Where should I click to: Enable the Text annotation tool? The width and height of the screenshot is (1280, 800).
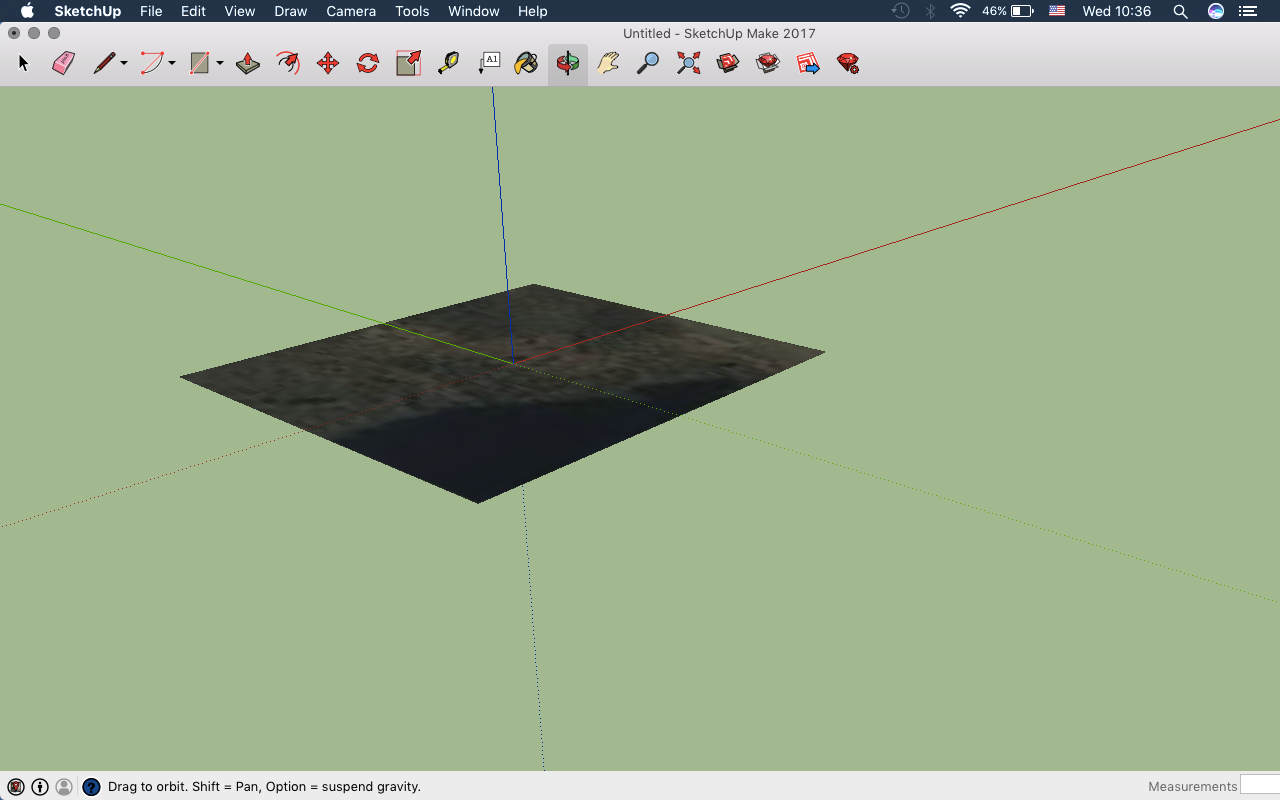pos(488,62)
